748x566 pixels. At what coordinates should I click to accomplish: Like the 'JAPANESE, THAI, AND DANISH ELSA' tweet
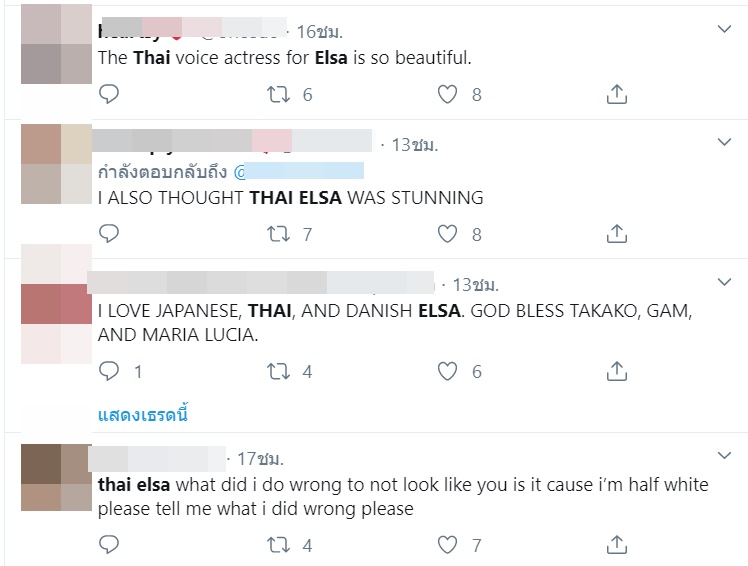[x=448, y=372]
